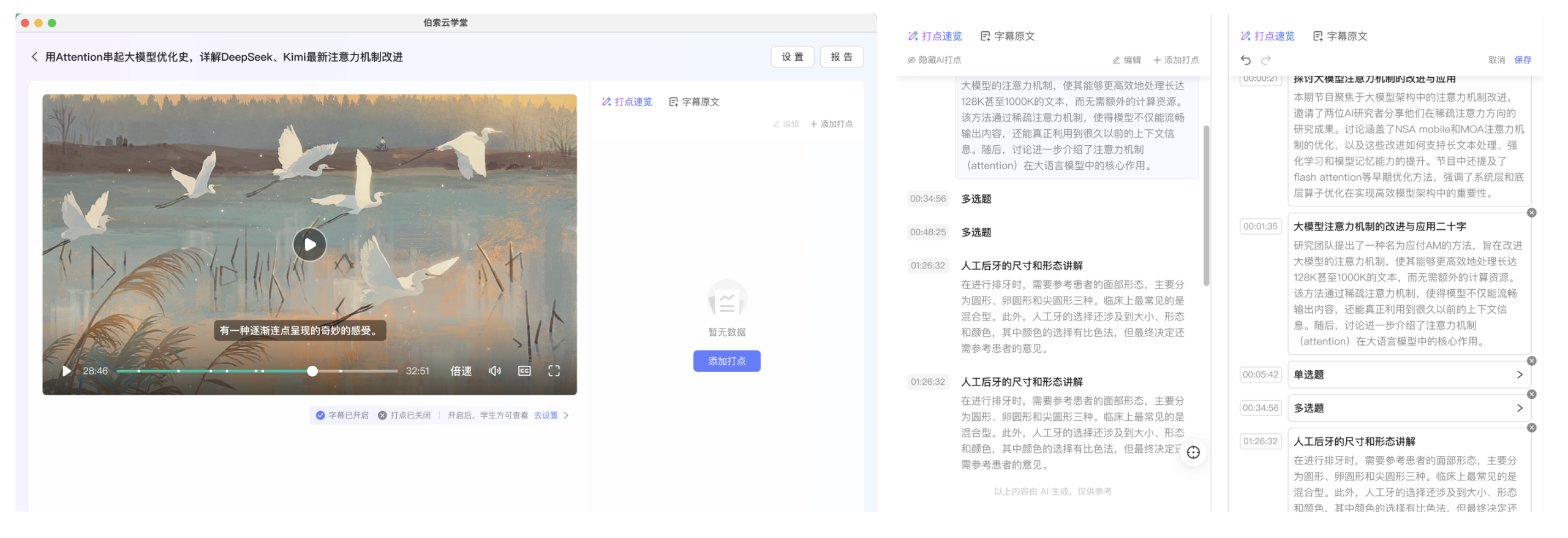Edit the timestamp field 01:26:32 in the right panel
The height and width of the screenshot is (538, 1568).
[x=1260, y=441]
